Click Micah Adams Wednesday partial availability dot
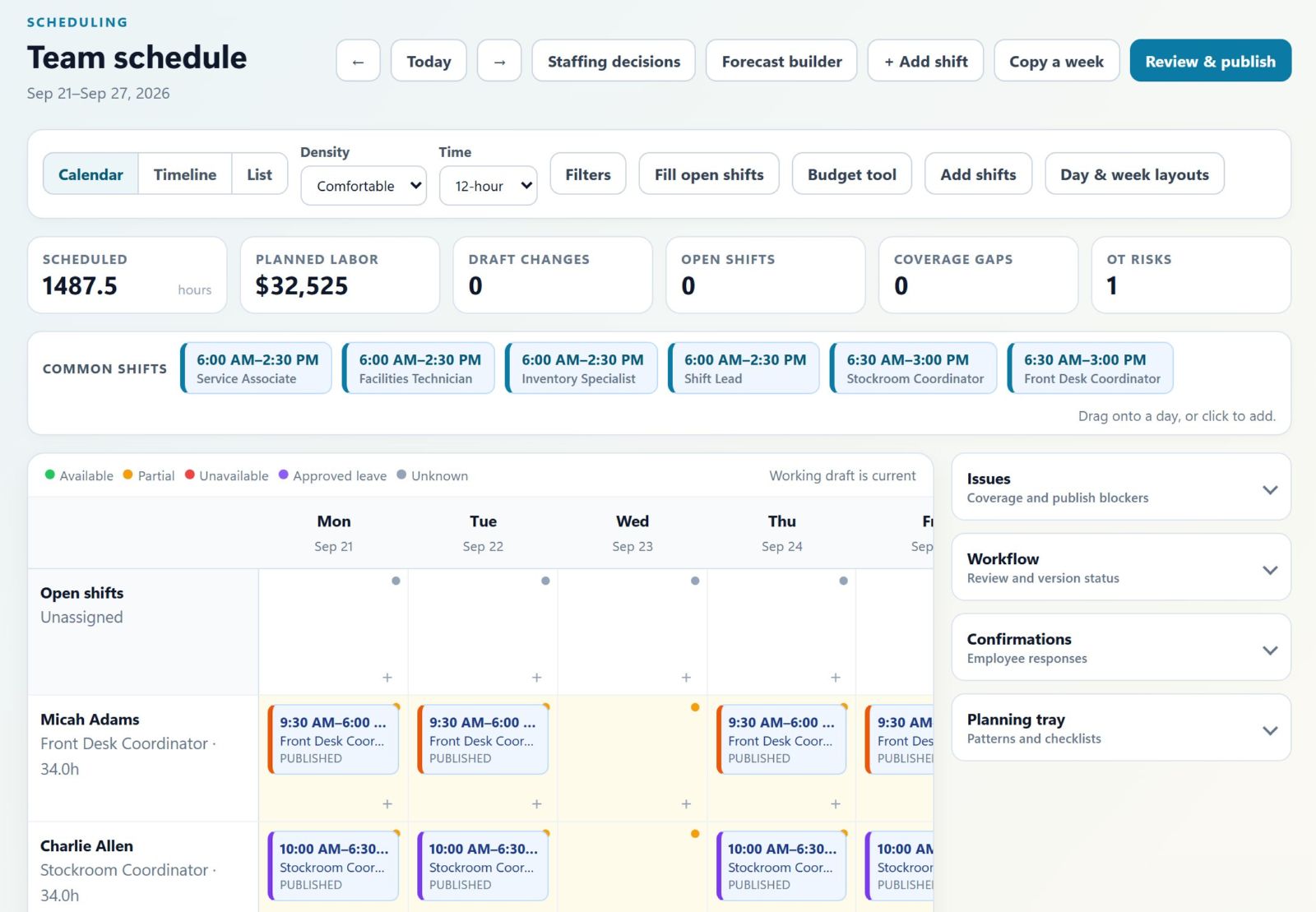1316x912 pixels. tap(695, 707)
